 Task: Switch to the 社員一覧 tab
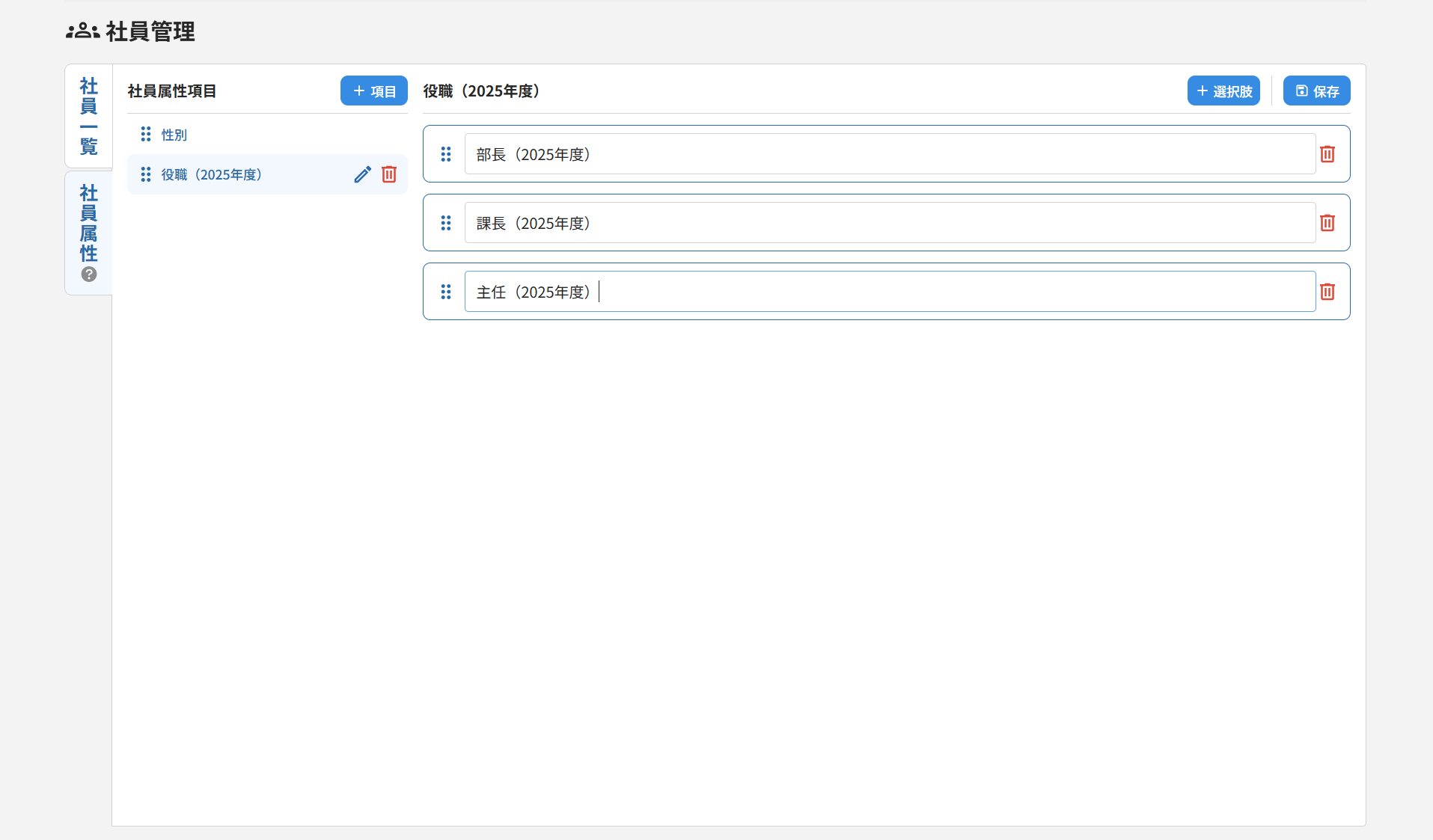[x=89, y=115]
